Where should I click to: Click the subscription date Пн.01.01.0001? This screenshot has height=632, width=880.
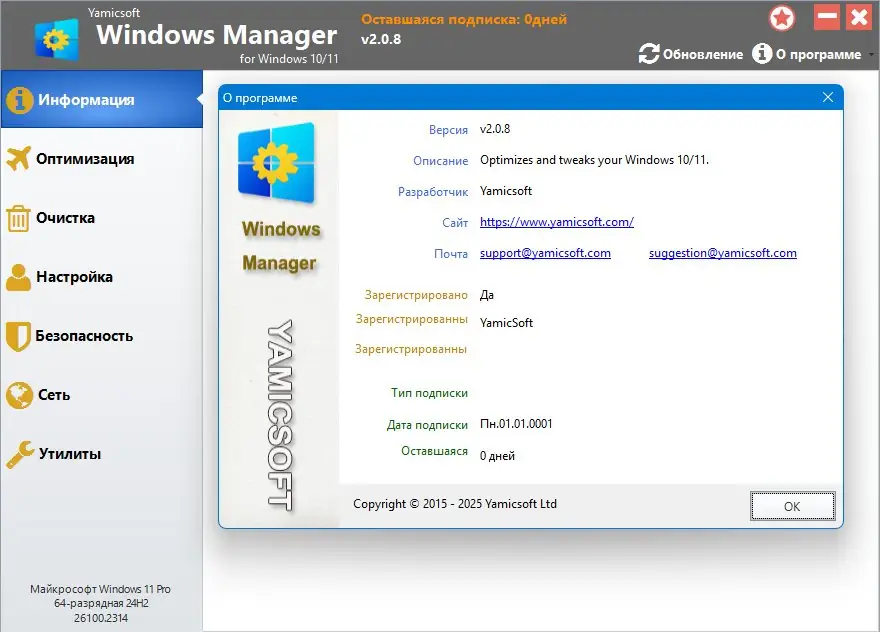(516, 424)
